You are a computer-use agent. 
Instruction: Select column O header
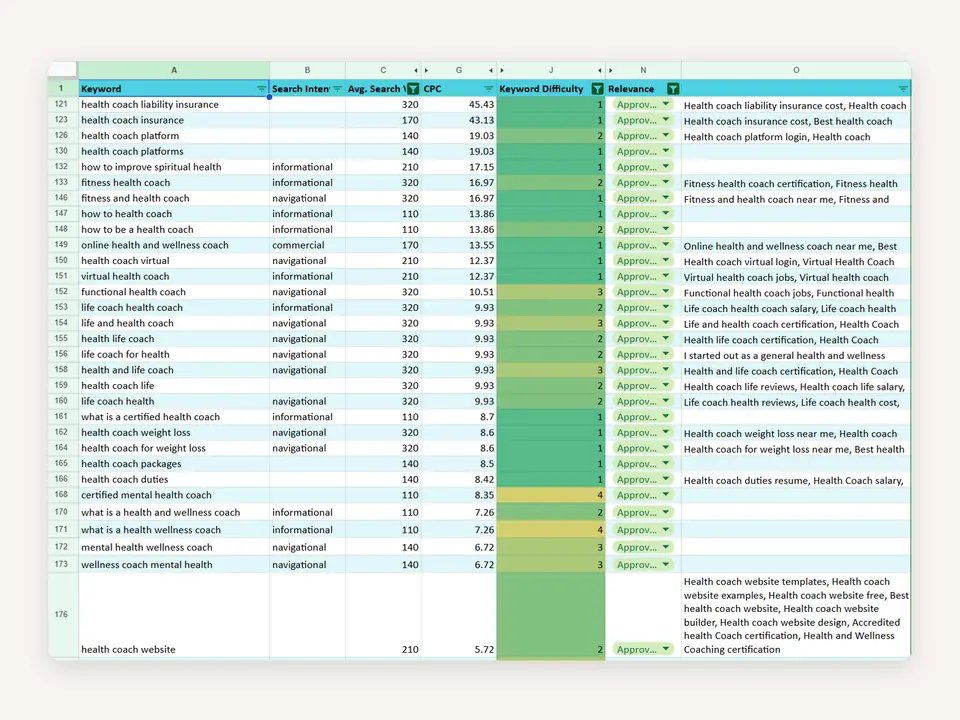coord(796,70)
